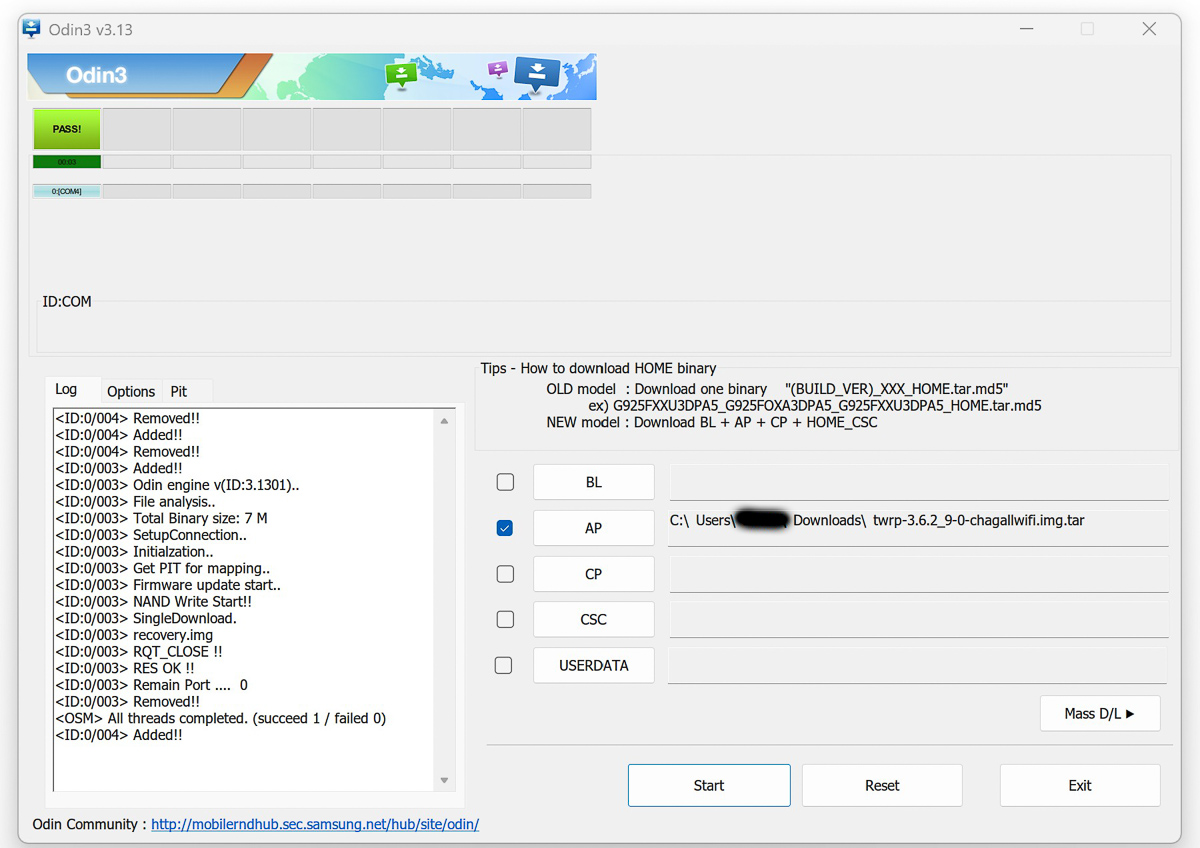Click the CP file path field

(918, 574)
